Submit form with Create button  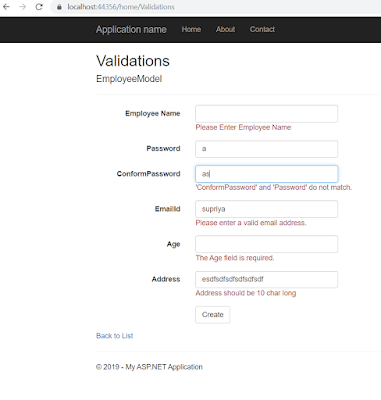(213, 315)
